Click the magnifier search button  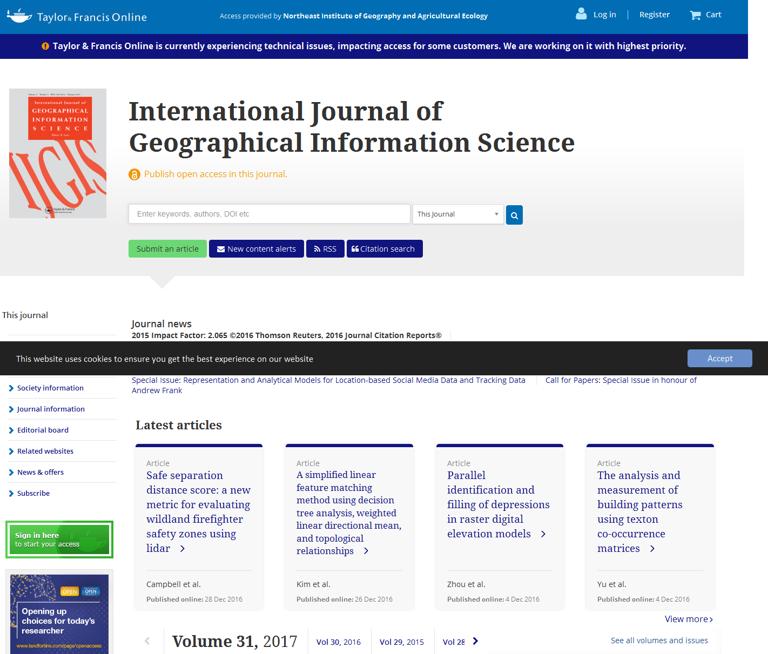[514, 215]
